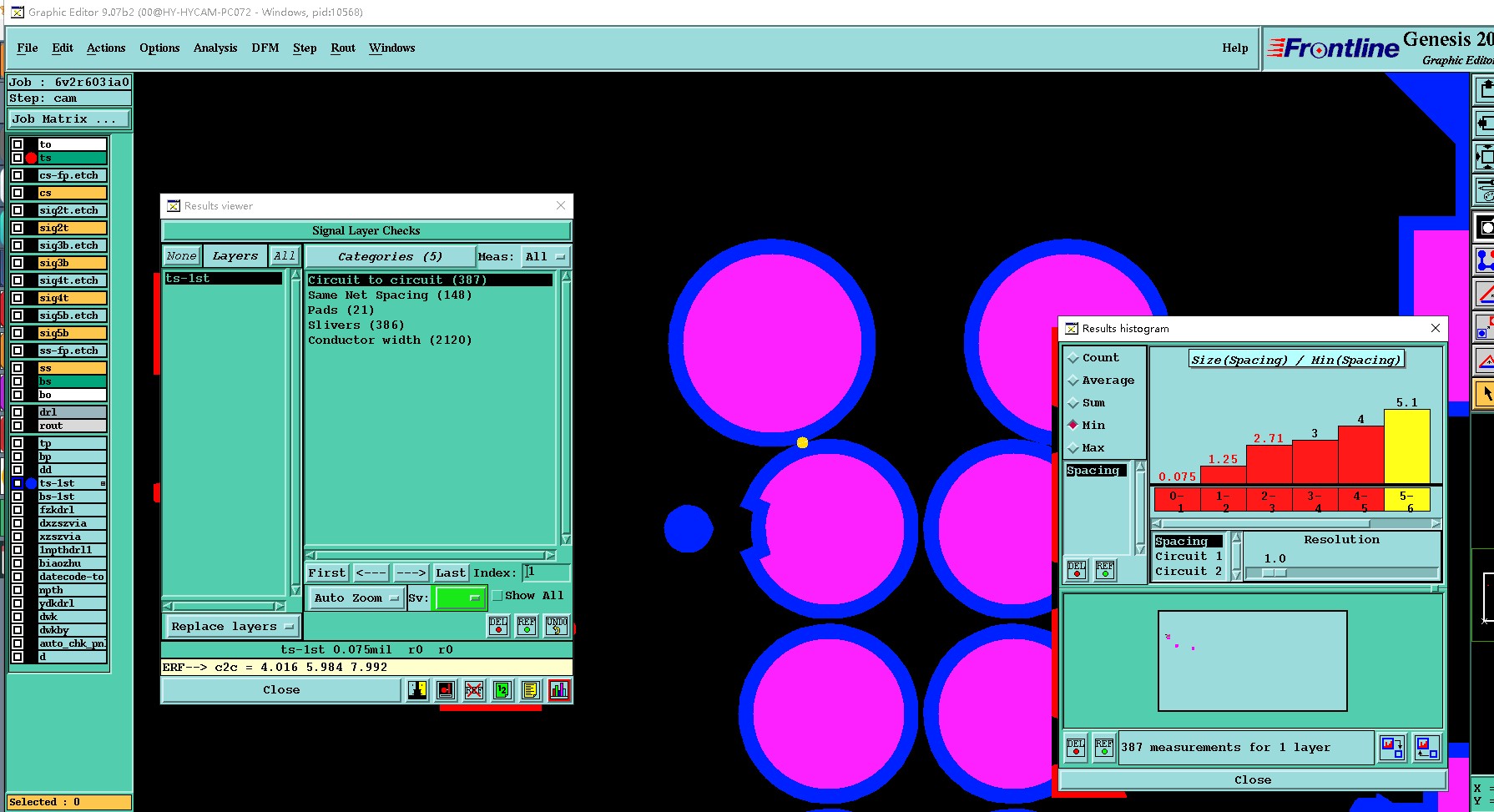Enable the Show All checkbox
The width and height of the screenshot is (1494, 812).
497,596
